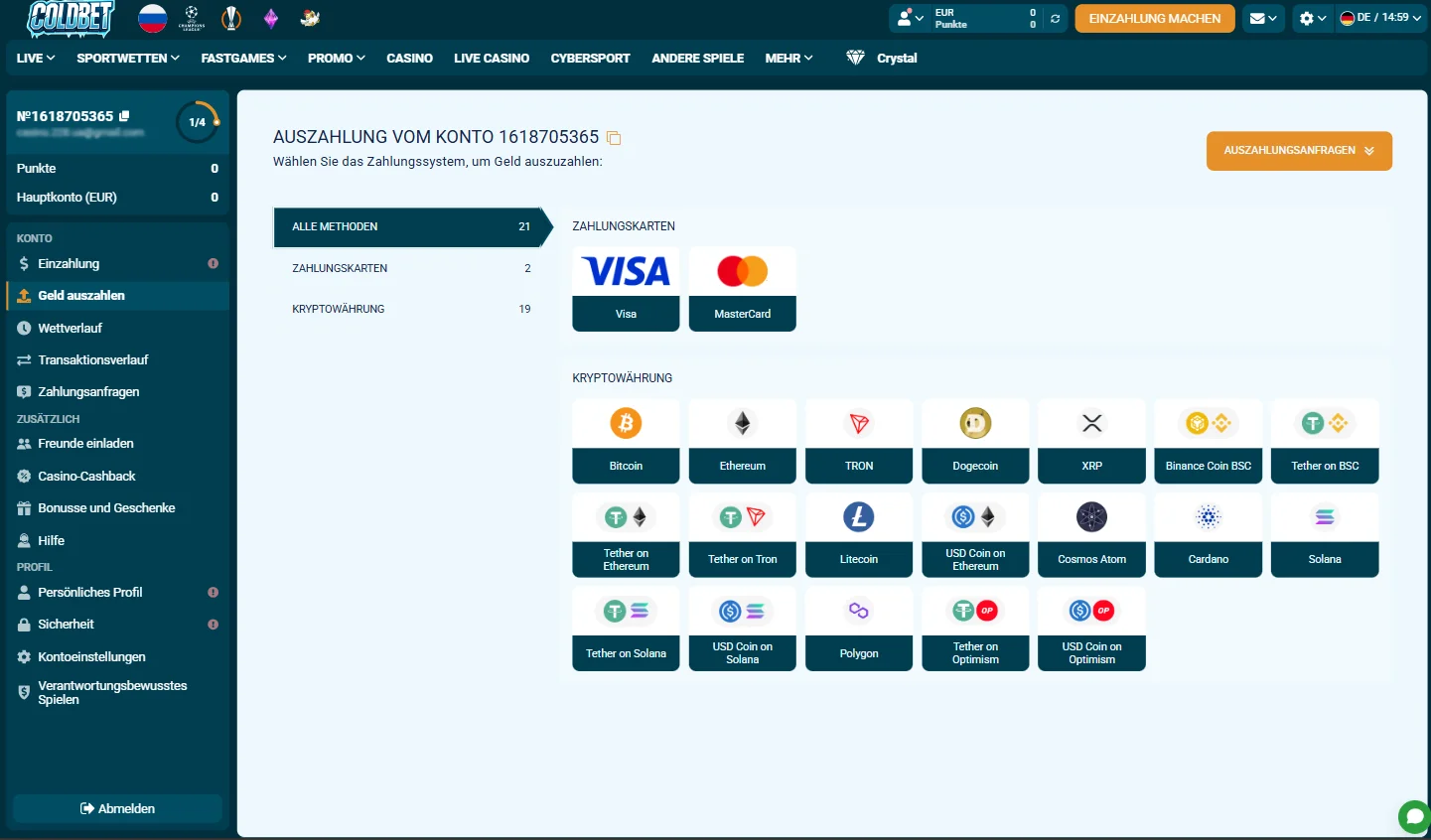1431x840 pixels.
Task: Select Bitcoin as withdrawal method
Action: (x=626, y=441)
